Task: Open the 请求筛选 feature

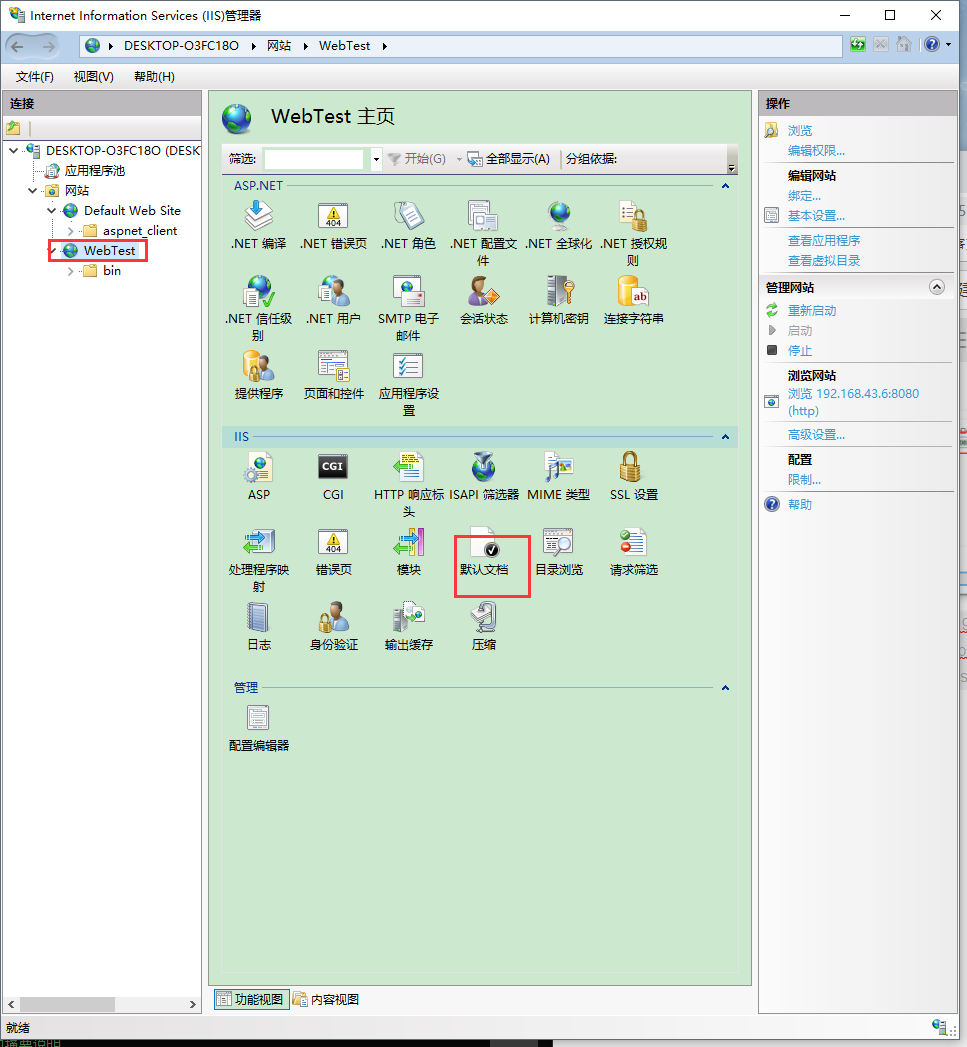Action: [x=633, y=552]
